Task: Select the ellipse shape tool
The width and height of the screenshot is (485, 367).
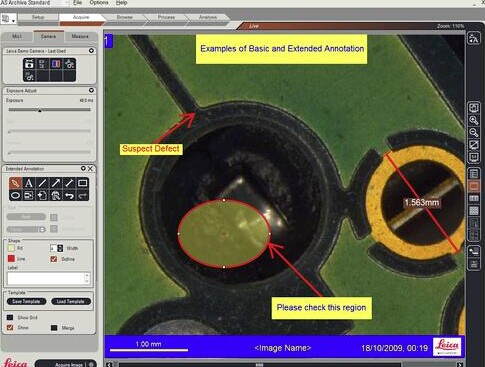Action: coord(15,195)
